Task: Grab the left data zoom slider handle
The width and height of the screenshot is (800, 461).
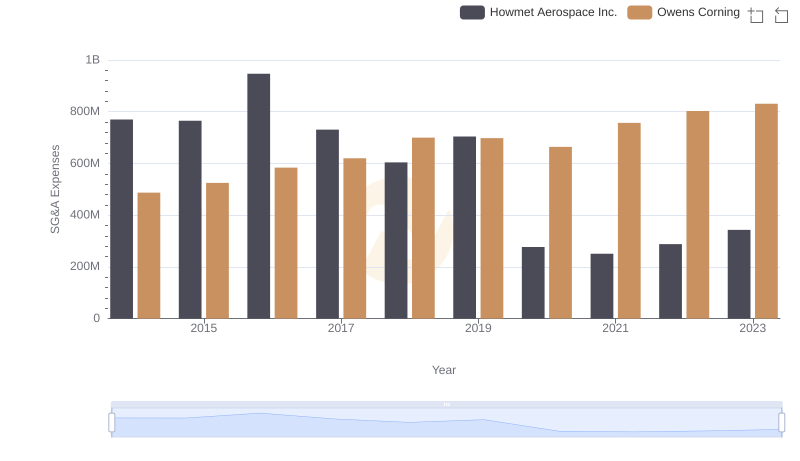Action: click(112, 423)
